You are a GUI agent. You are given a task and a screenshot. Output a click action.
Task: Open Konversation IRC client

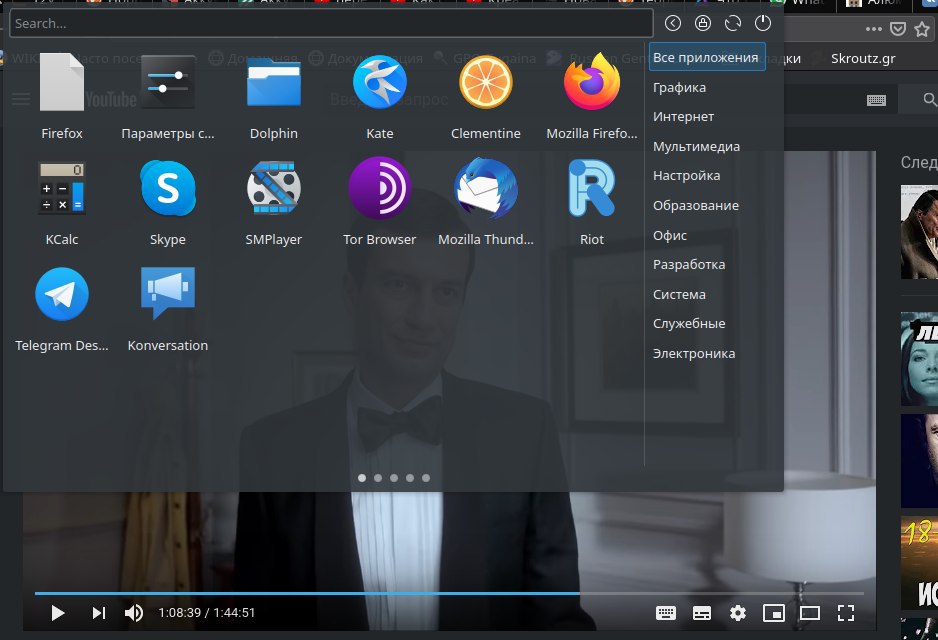(168, 292)
